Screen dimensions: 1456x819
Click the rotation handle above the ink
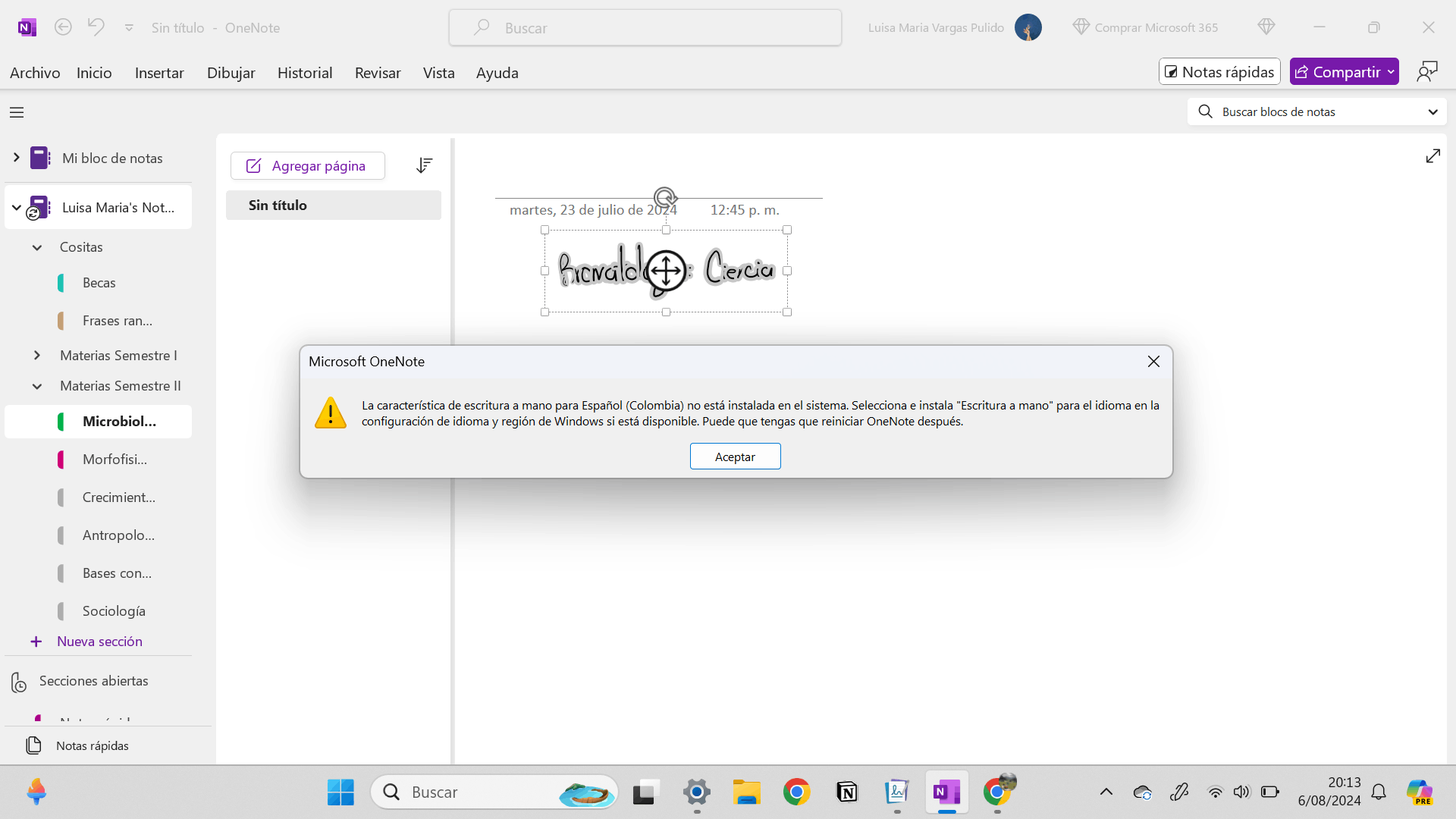[664, 197]
